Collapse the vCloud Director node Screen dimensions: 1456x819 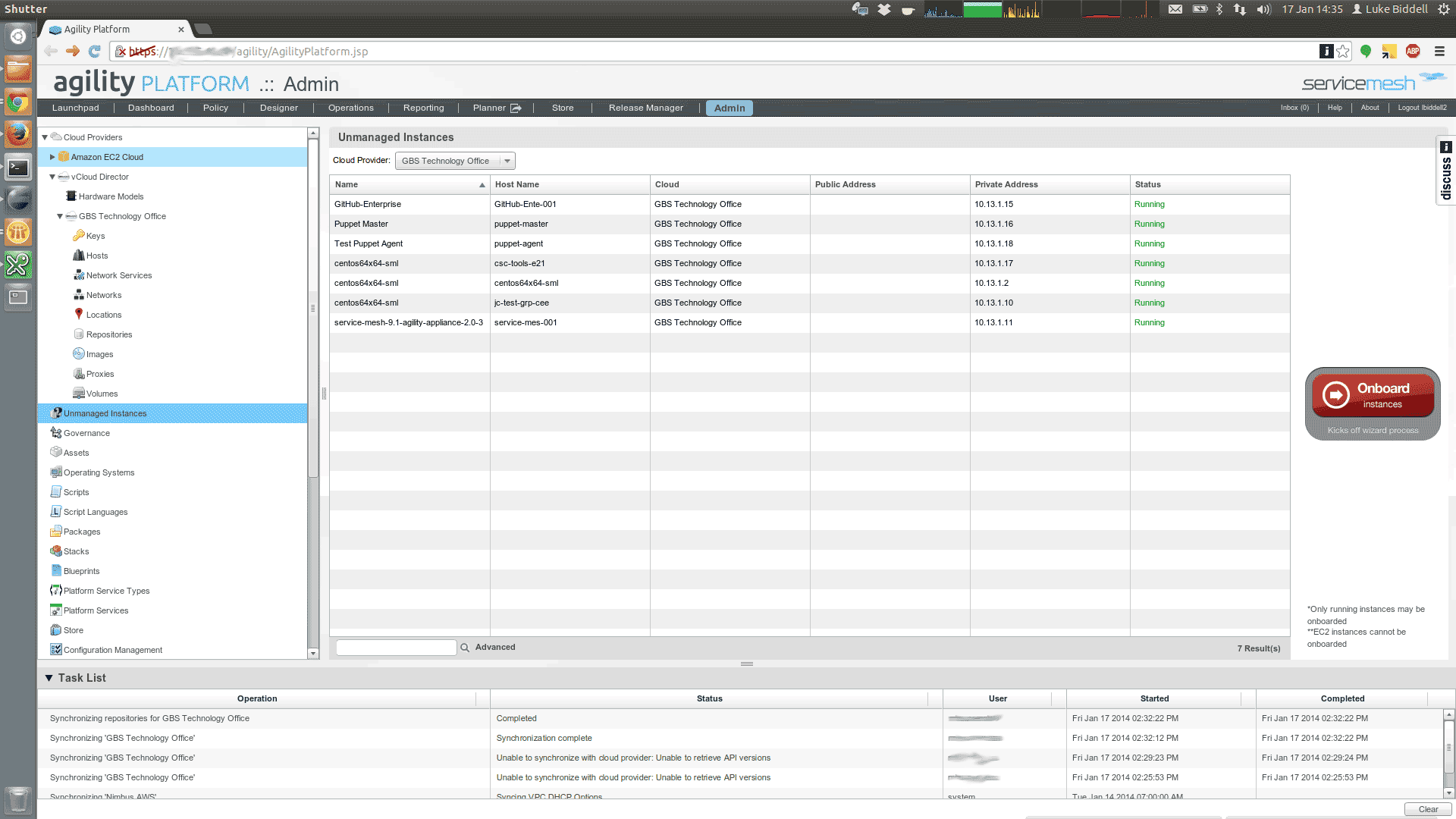click(52, 177)
